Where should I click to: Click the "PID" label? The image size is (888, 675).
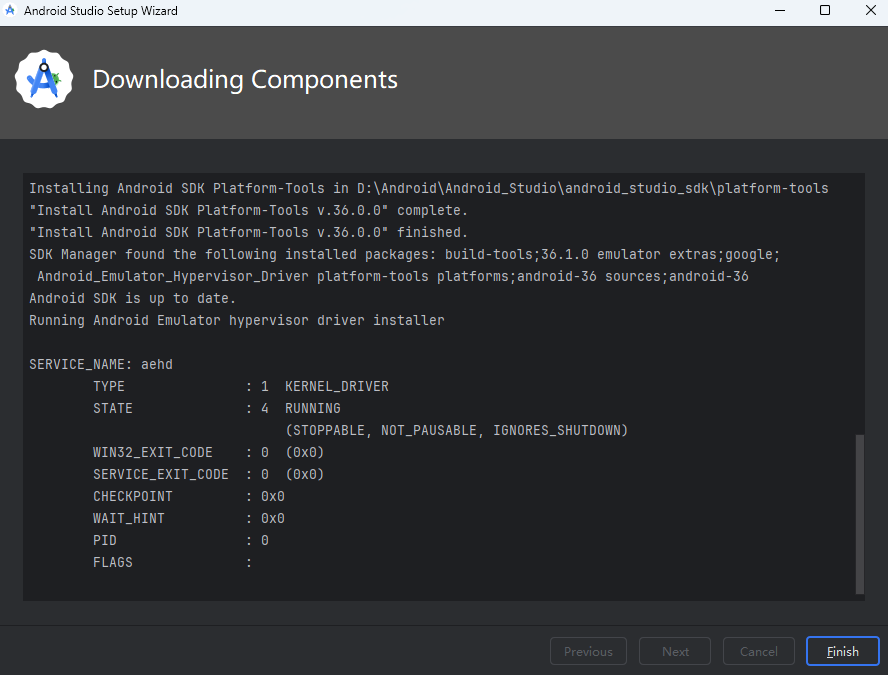[x=105, y=541]
